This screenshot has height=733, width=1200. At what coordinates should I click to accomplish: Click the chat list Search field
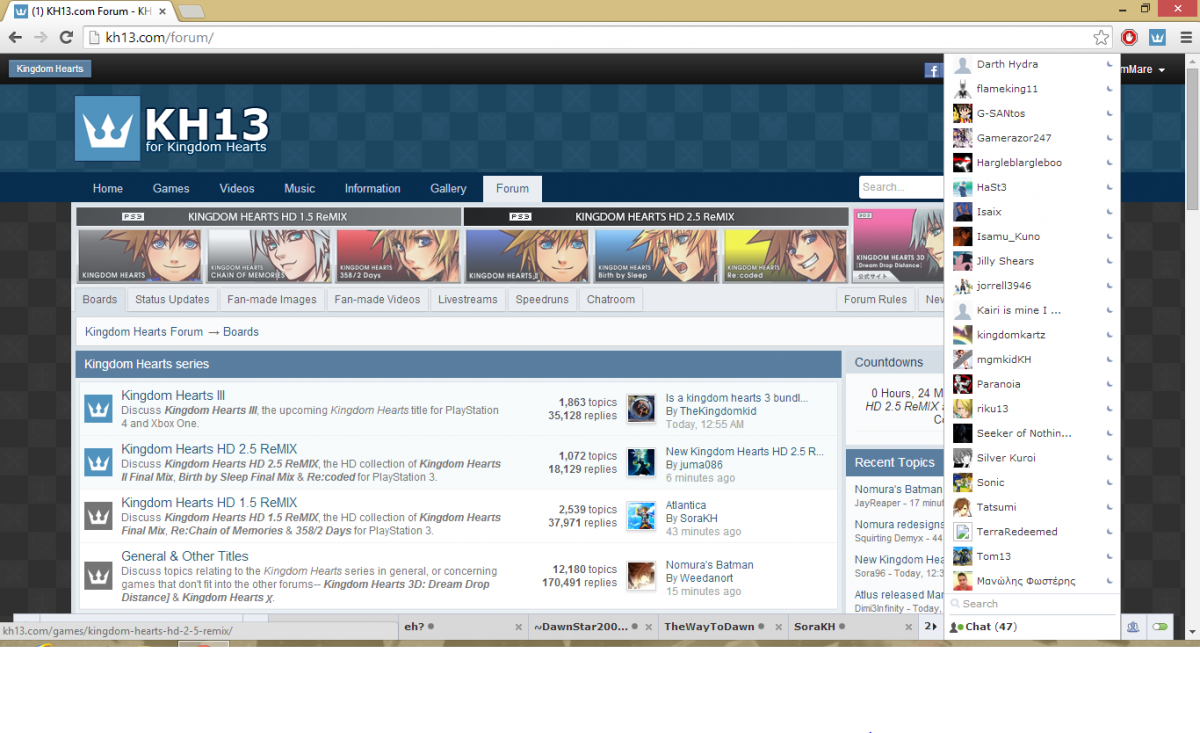pos(1032,604)
